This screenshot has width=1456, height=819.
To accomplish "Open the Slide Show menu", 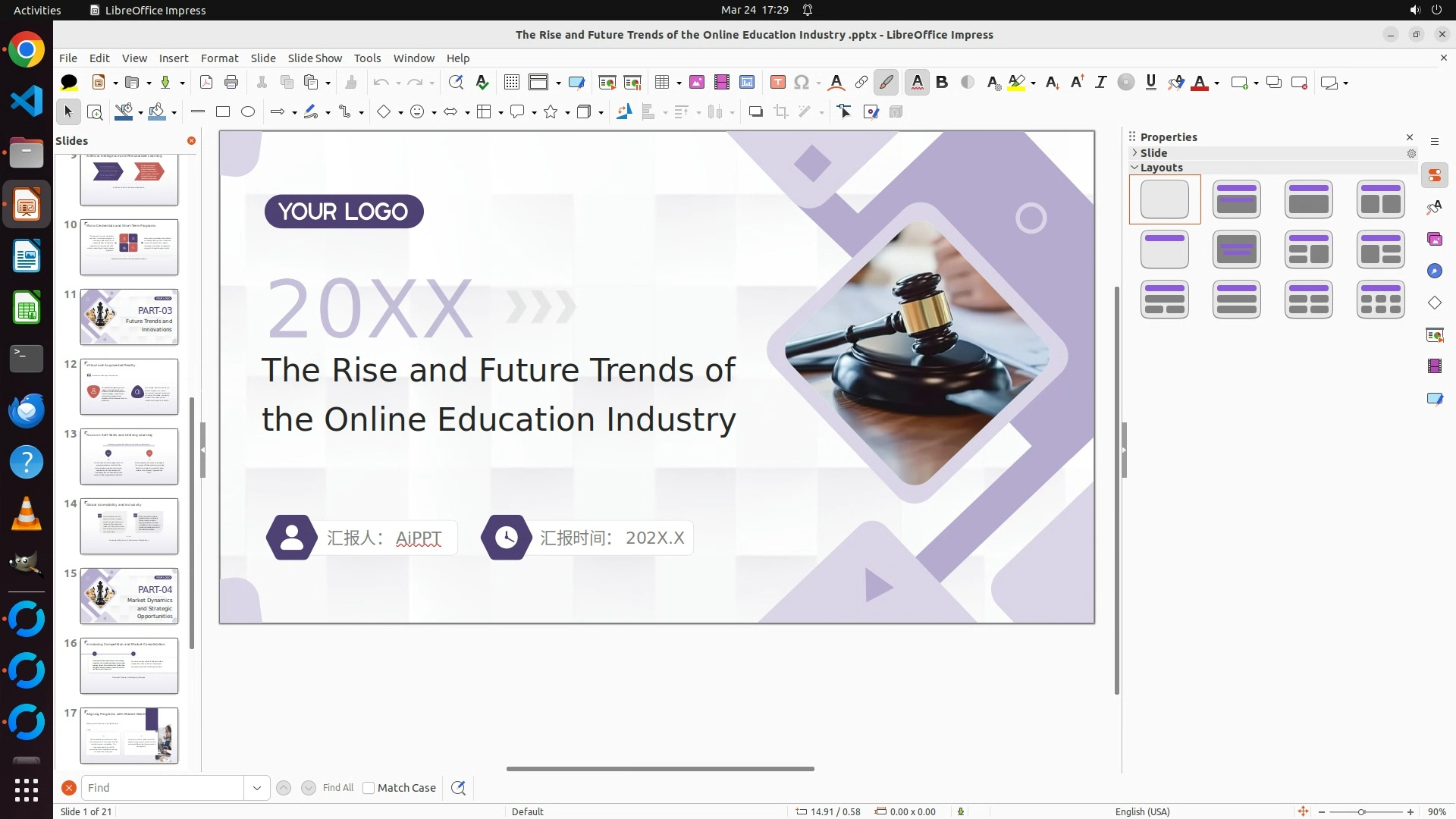I will 315,58.
